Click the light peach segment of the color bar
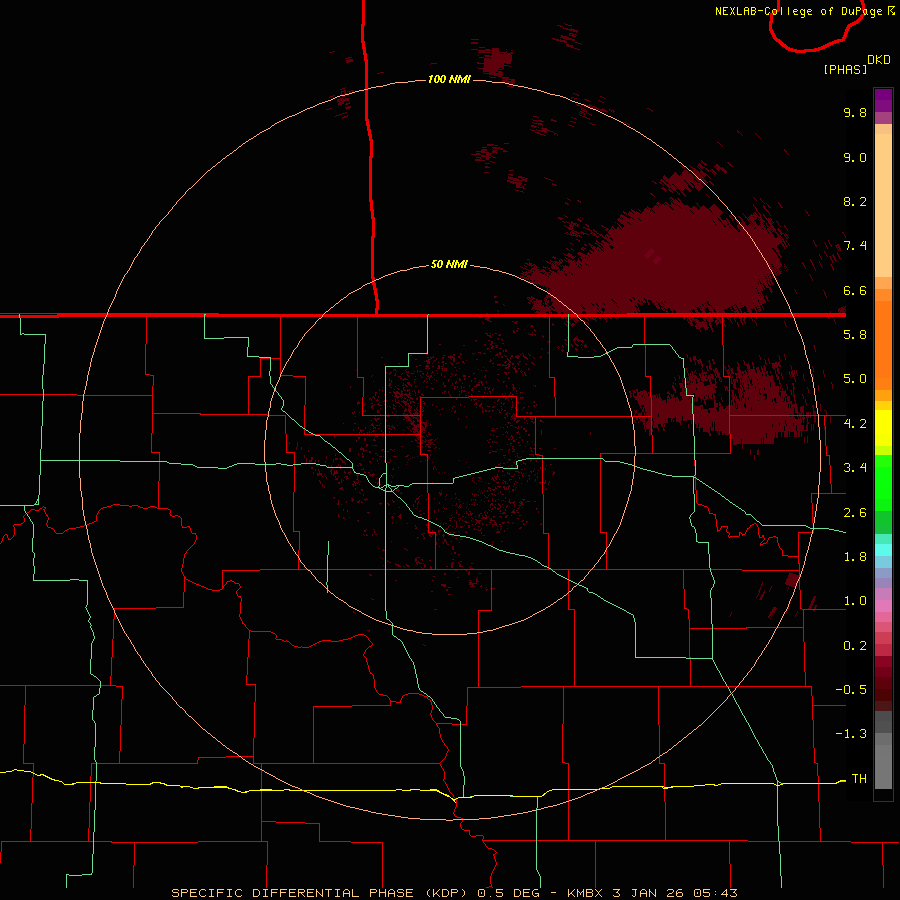 pyautogui.click(x=883, y=205)
